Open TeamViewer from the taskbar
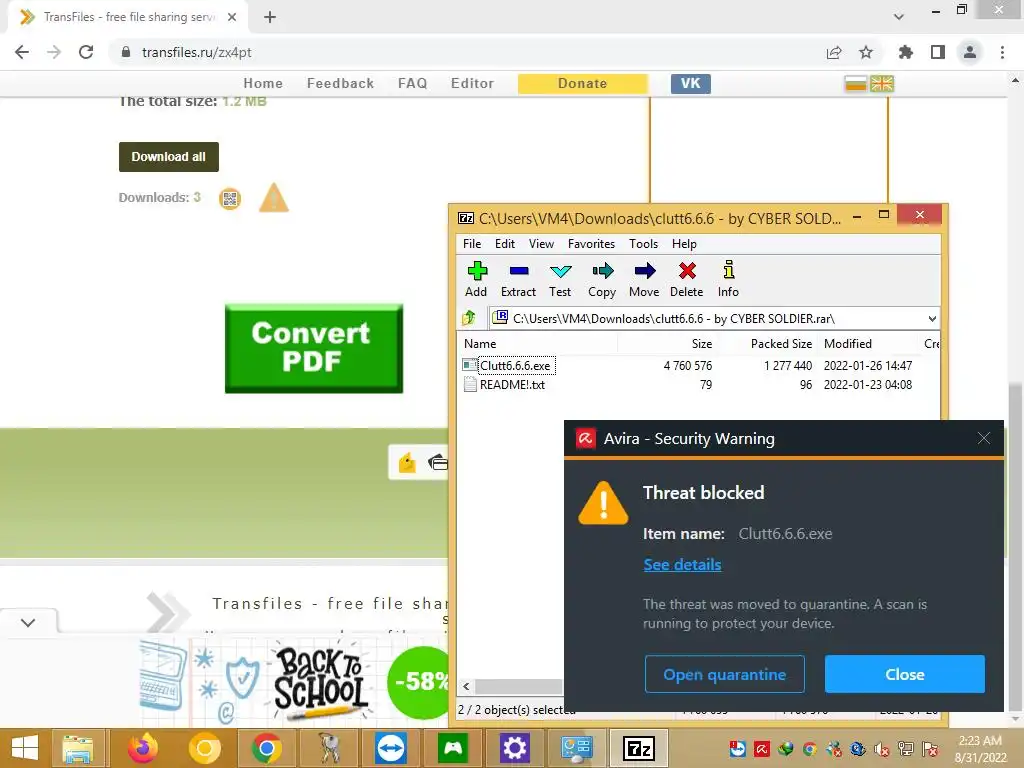Viewport: 1024px width, 768px height. 391,748
